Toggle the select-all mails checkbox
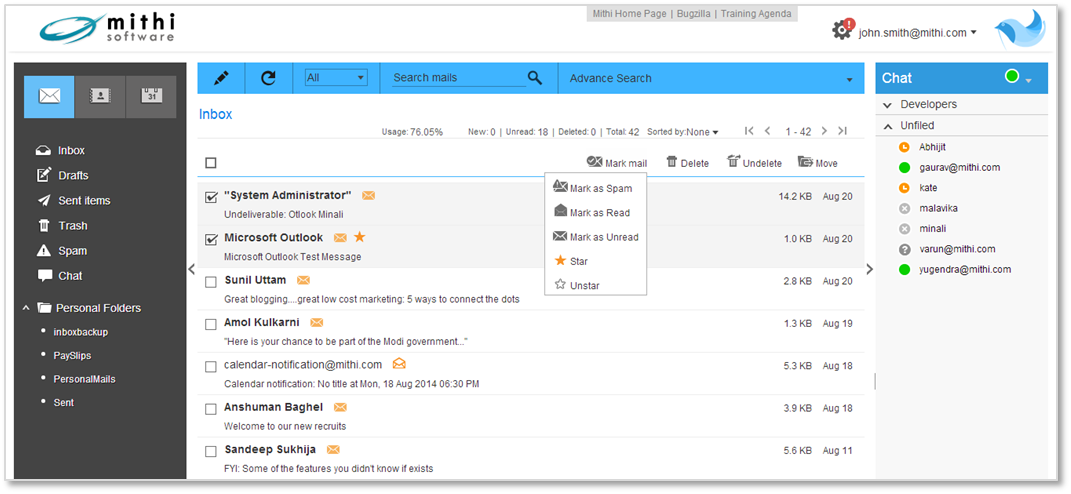Image resolution: width=1071 pixels, height=494 pixels. pyautogui.click(x=211, y=163)
